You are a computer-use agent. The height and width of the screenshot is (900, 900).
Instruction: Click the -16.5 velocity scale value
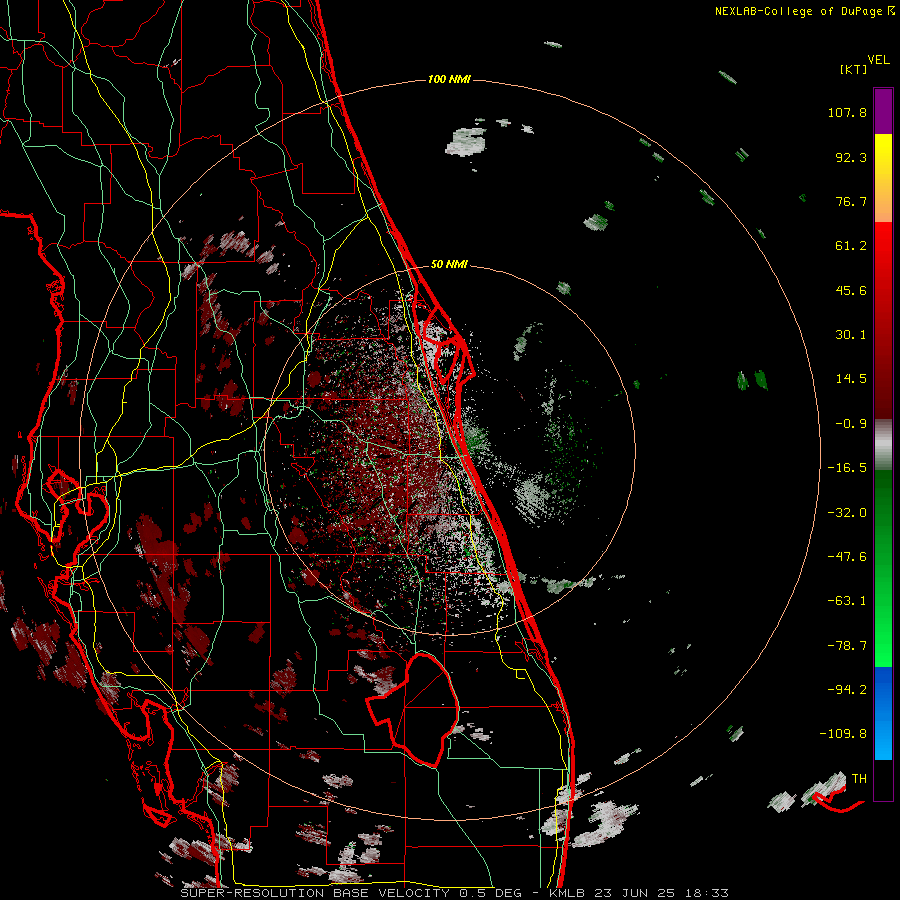point(847,468)
